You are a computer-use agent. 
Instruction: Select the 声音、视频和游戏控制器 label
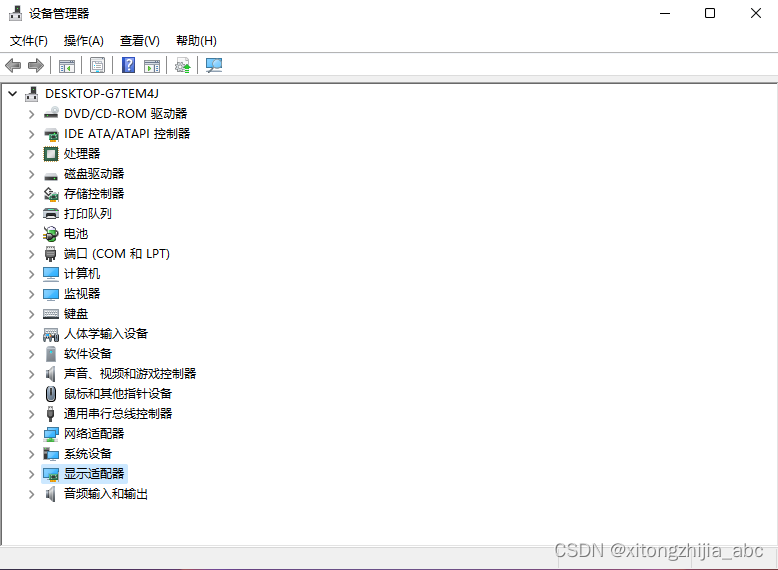point(130,374)
